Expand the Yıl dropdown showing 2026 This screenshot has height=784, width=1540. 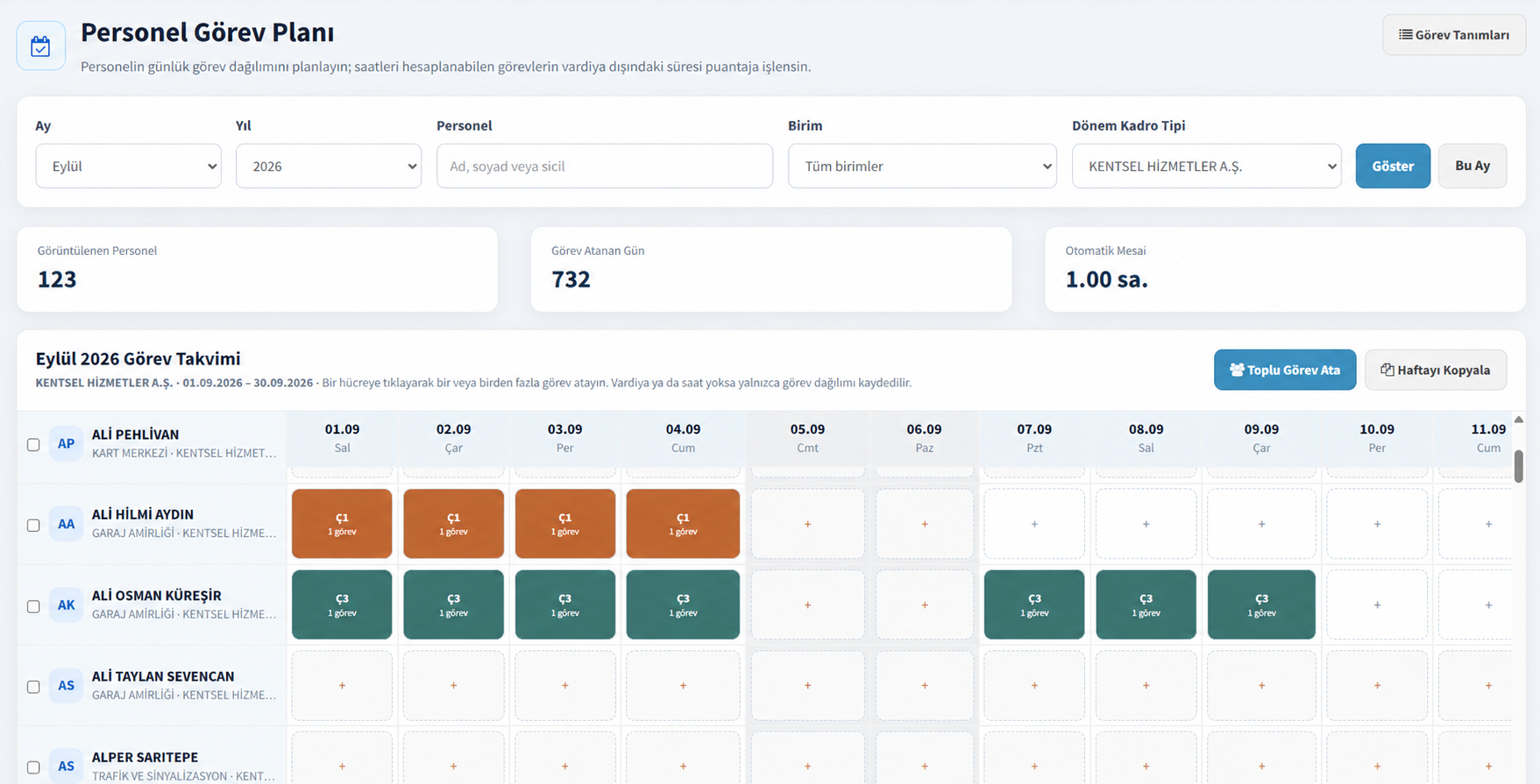tap(329, 166)
